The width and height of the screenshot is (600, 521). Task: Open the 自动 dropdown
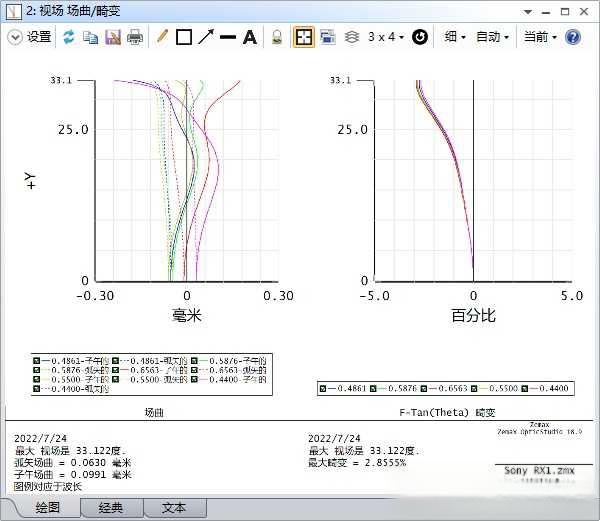click(492, 37)
